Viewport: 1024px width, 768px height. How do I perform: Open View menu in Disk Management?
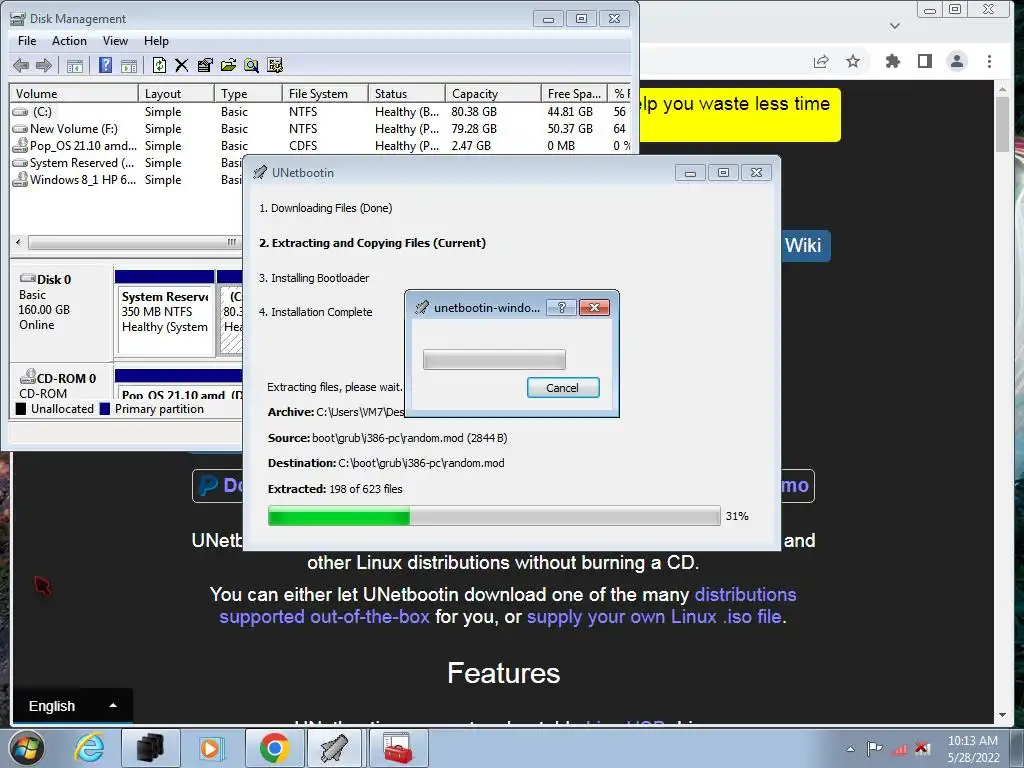point(115,40)
